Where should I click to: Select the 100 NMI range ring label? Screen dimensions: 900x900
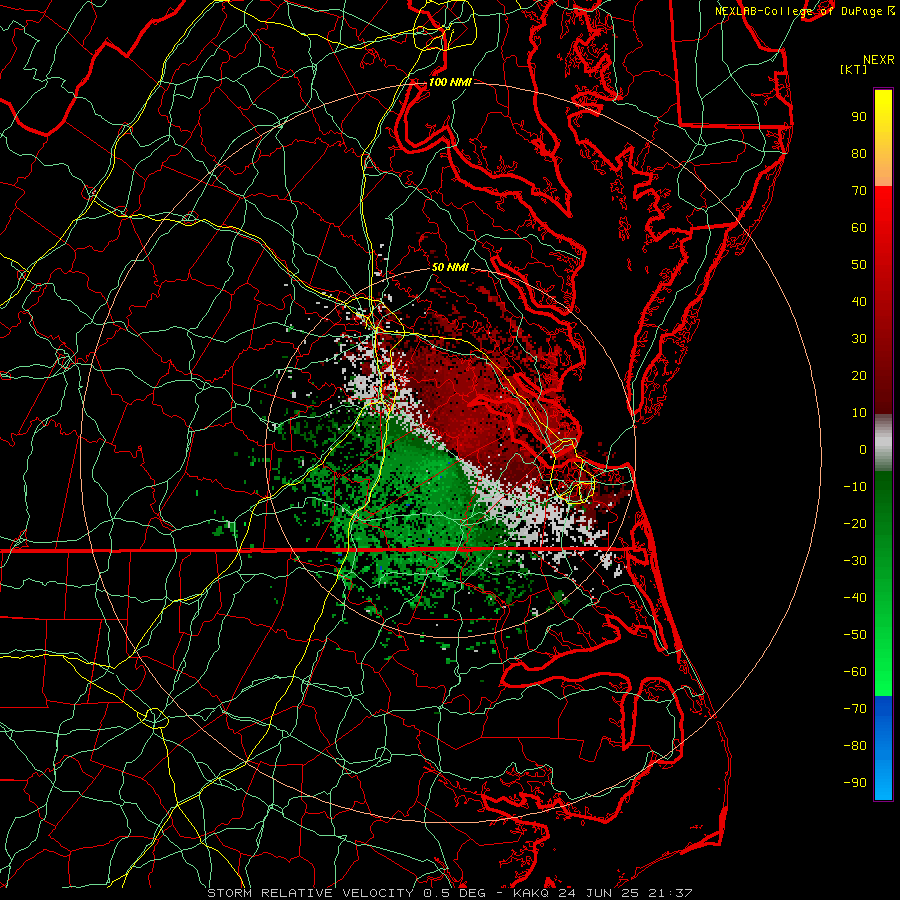(x=450, y=82)
